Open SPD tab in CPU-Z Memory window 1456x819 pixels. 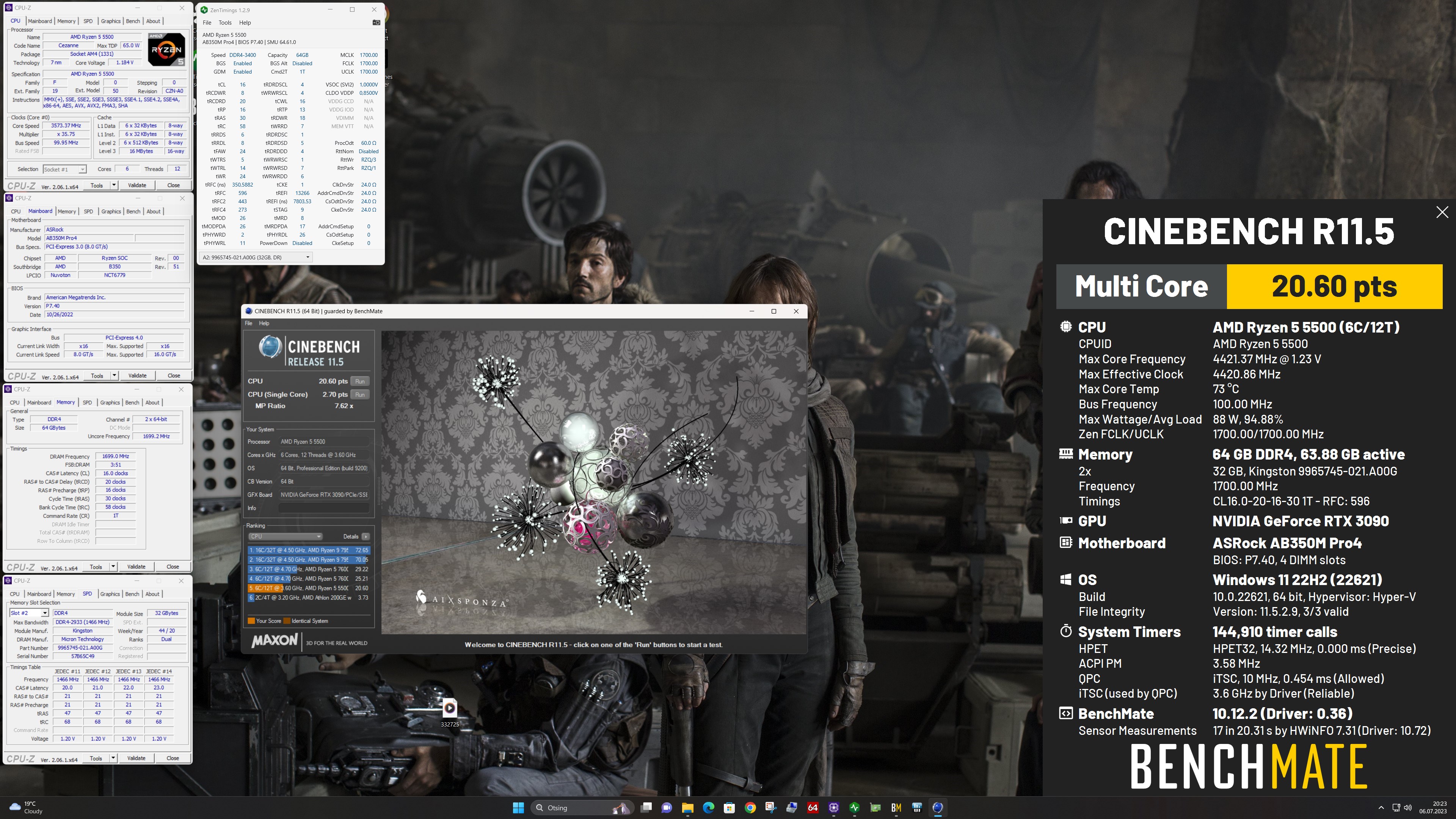pos(87,402)
